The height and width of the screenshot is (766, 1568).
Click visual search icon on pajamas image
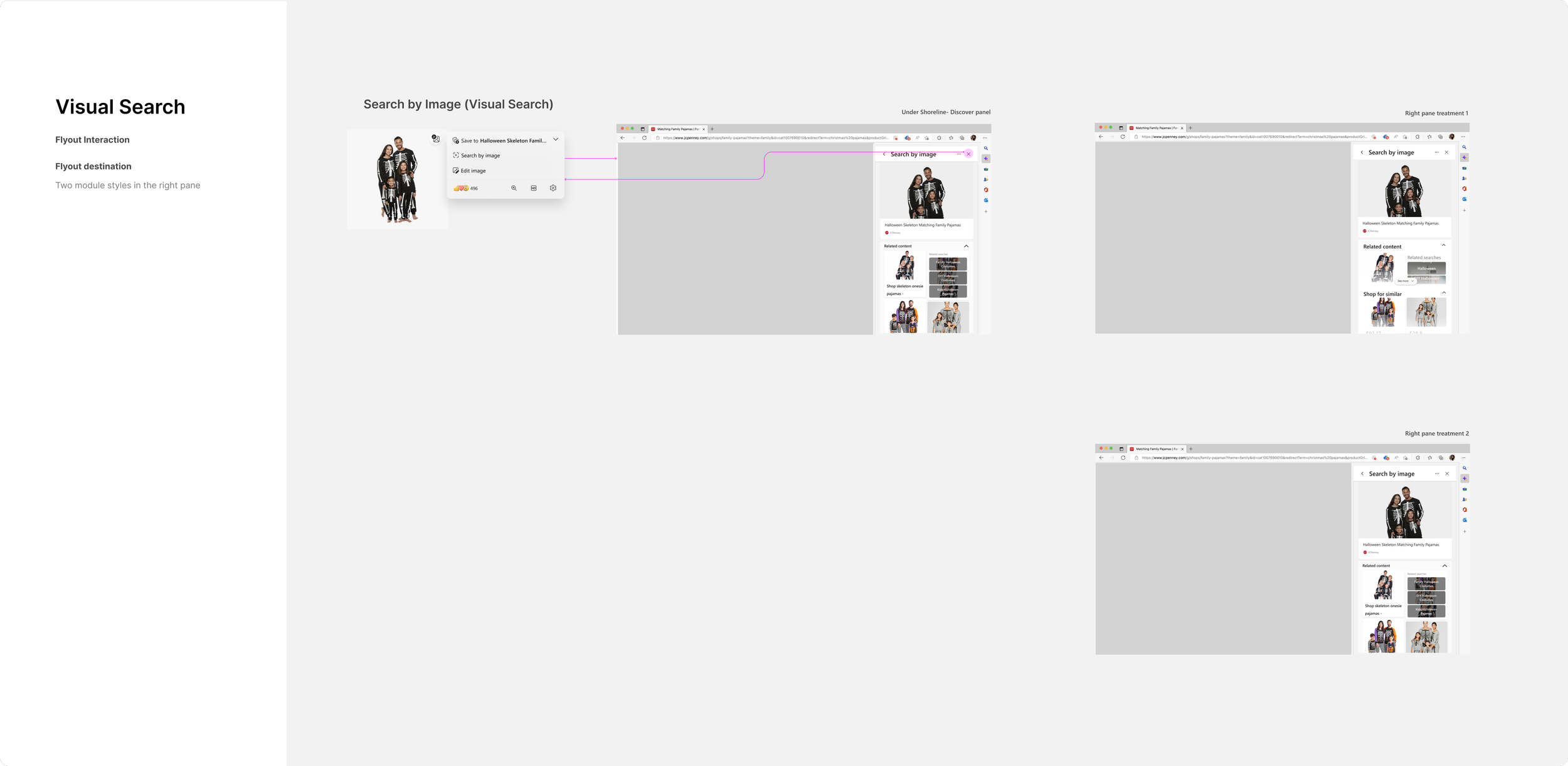pos(436,139)
